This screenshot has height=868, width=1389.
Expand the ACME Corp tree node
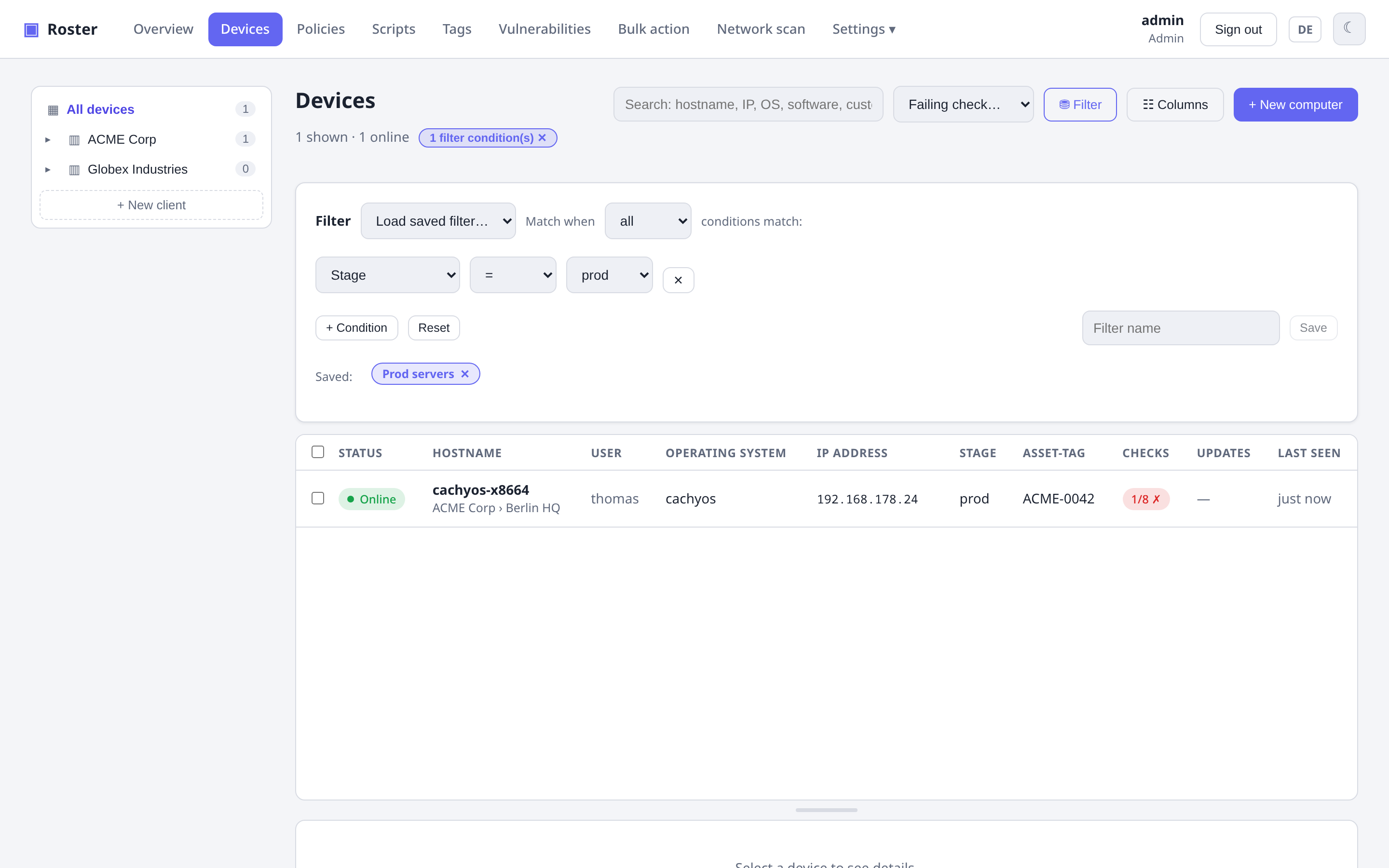tap(48, 139)
